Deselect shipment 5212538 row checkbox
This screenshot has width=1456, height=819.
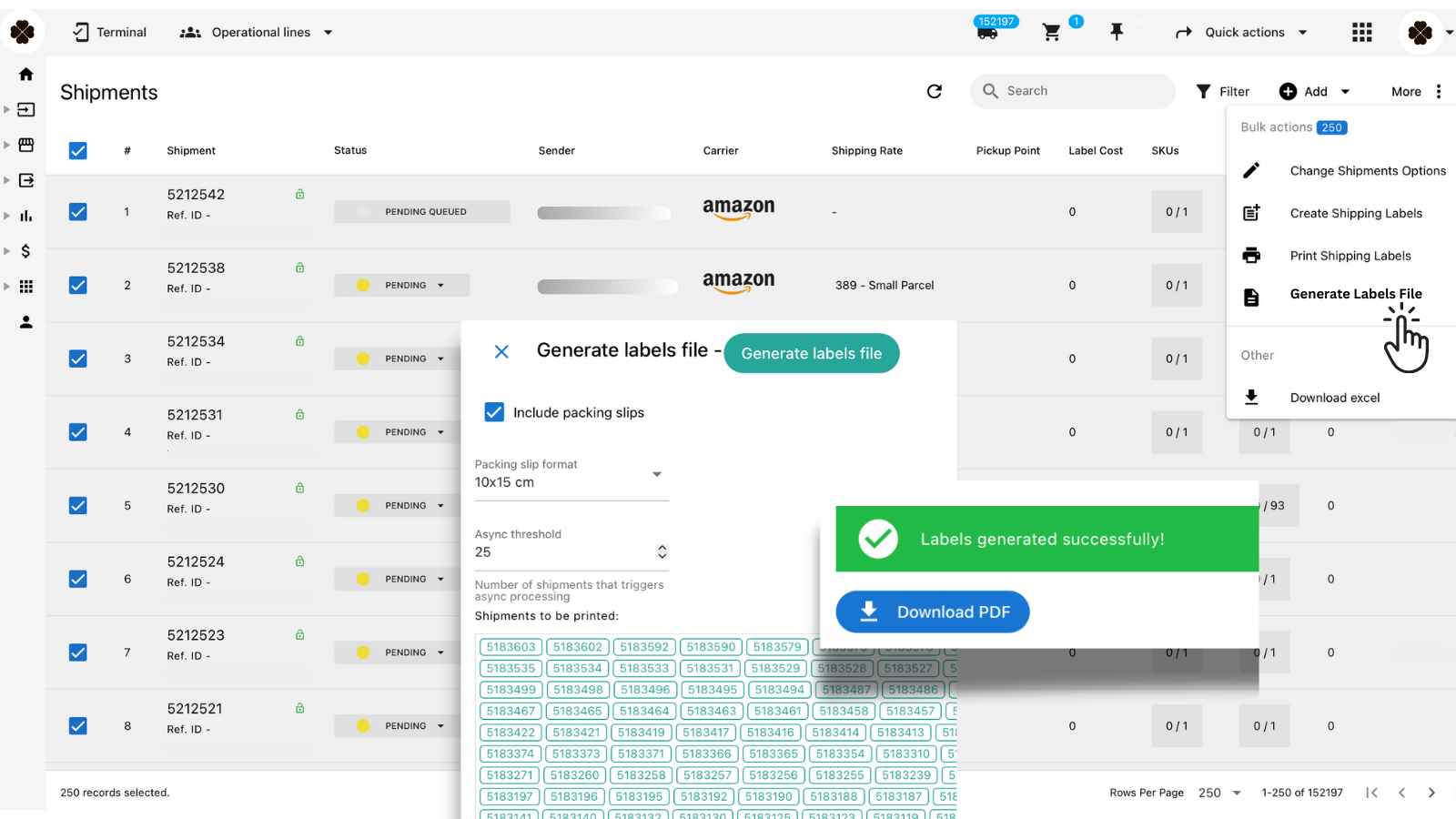coord(78,286)
